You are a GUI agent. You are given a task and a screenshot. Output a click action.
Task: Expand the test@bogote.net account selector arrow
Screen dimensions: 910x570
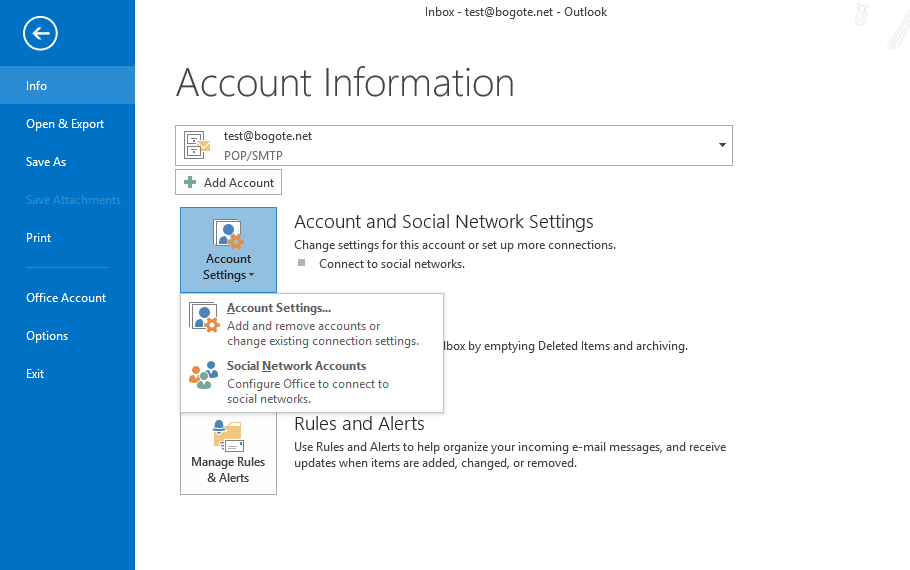coord(722,146)
